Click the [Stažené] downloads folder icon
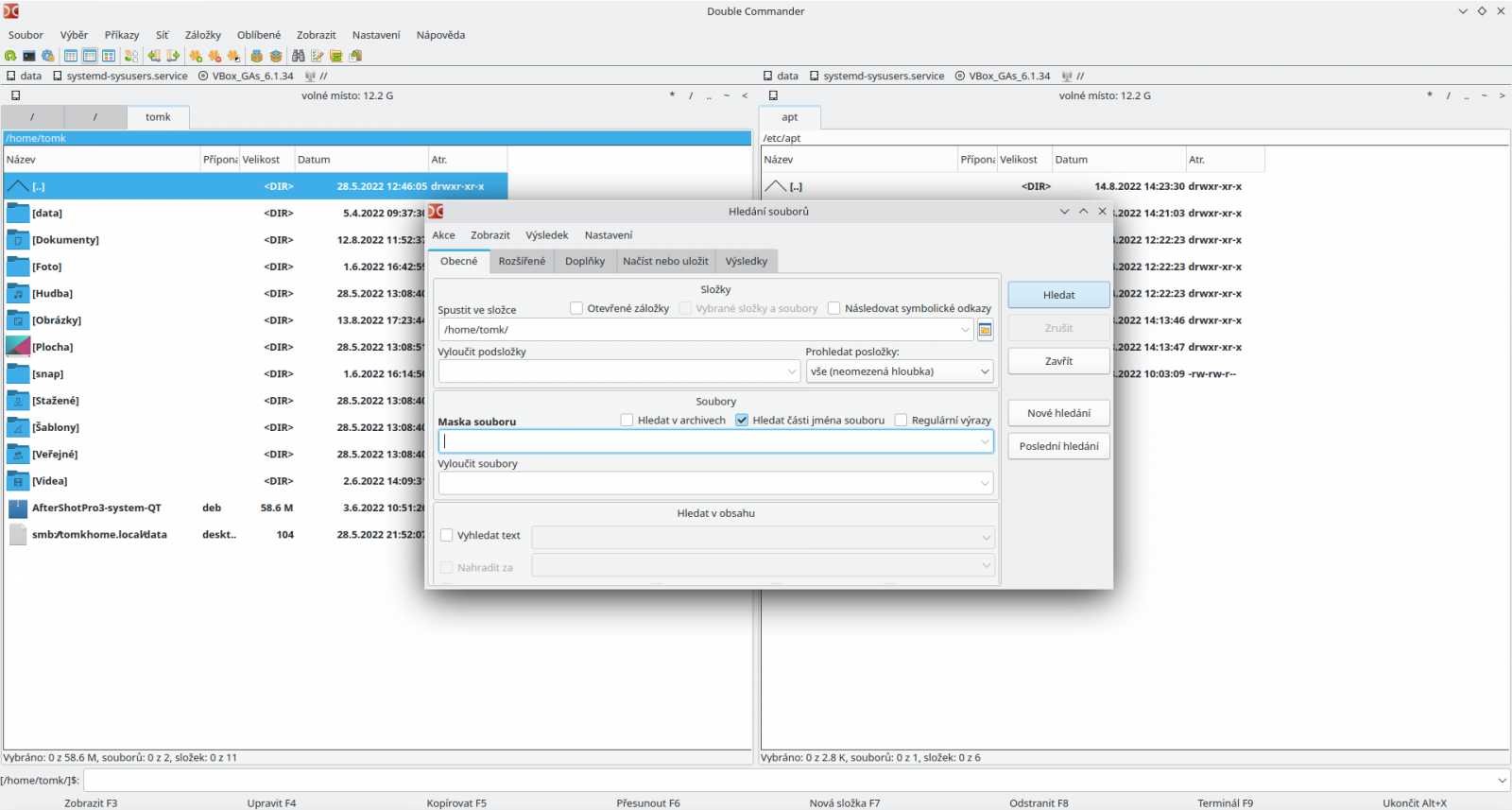1512x810 pixels. click(x=18, y=401)
